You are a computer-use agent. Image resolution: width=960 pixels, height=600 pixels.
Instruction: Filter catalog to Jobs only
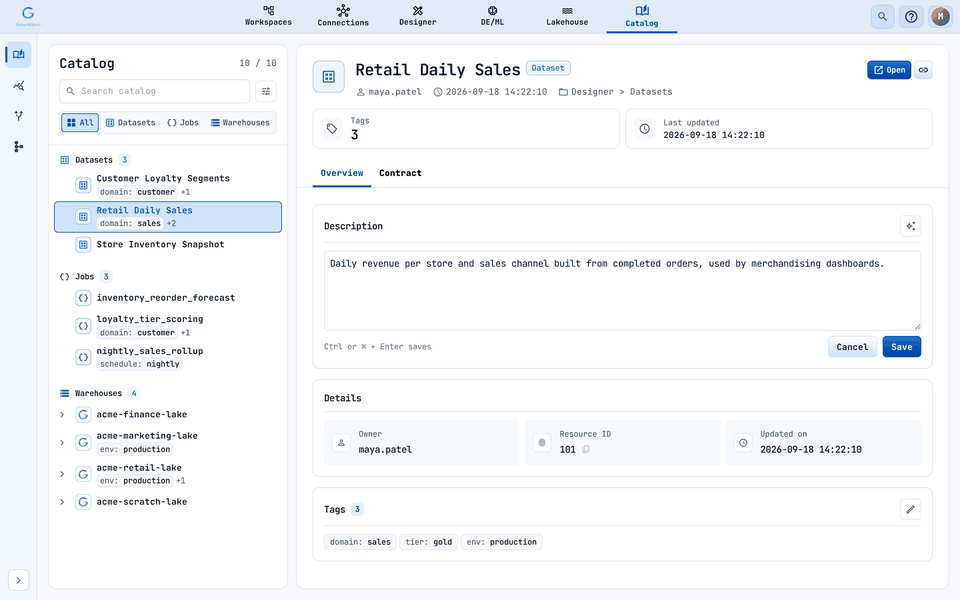click(x=182, y=122)
